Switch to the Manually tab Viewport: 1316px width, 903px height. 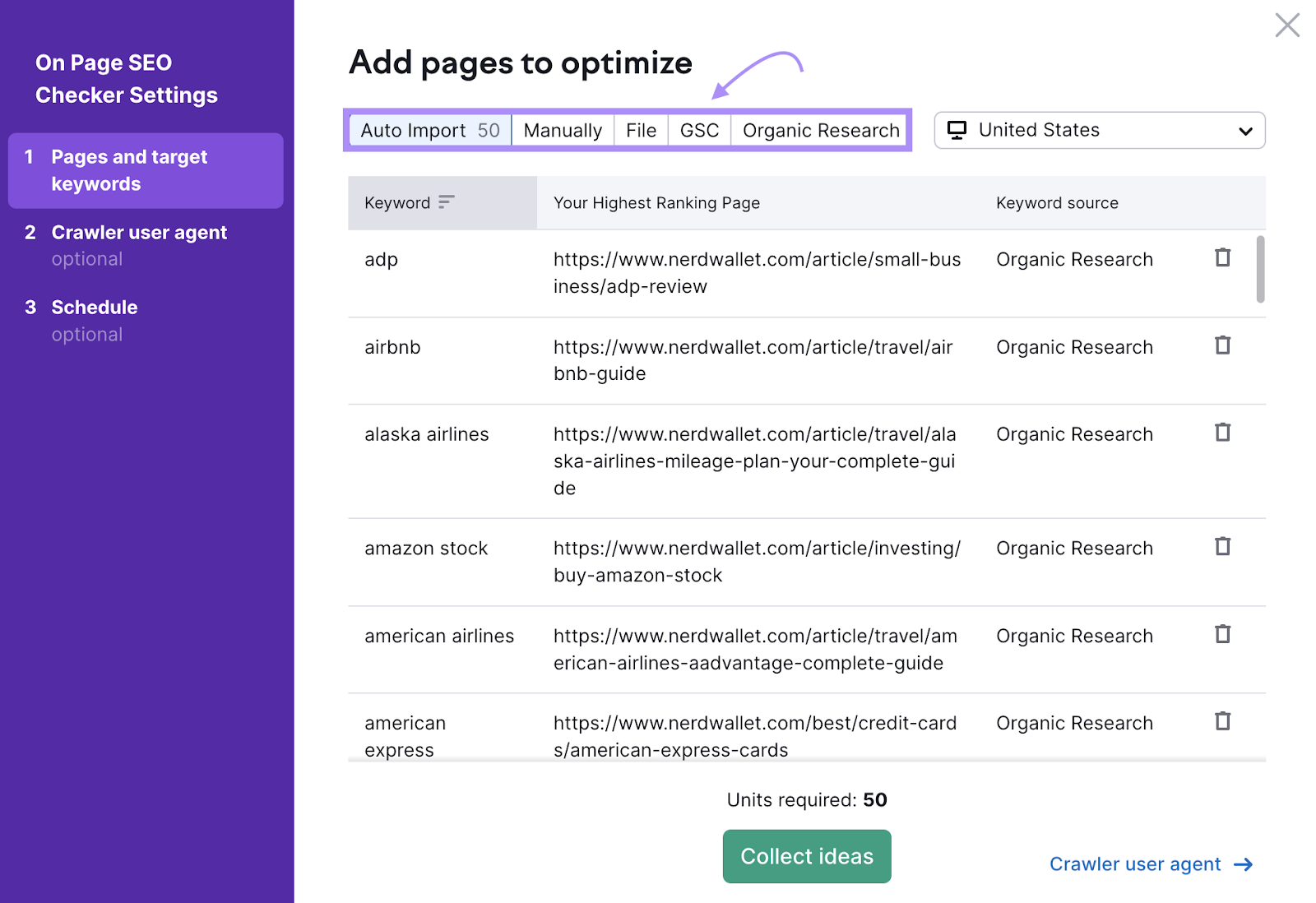[x=563, y=129]
